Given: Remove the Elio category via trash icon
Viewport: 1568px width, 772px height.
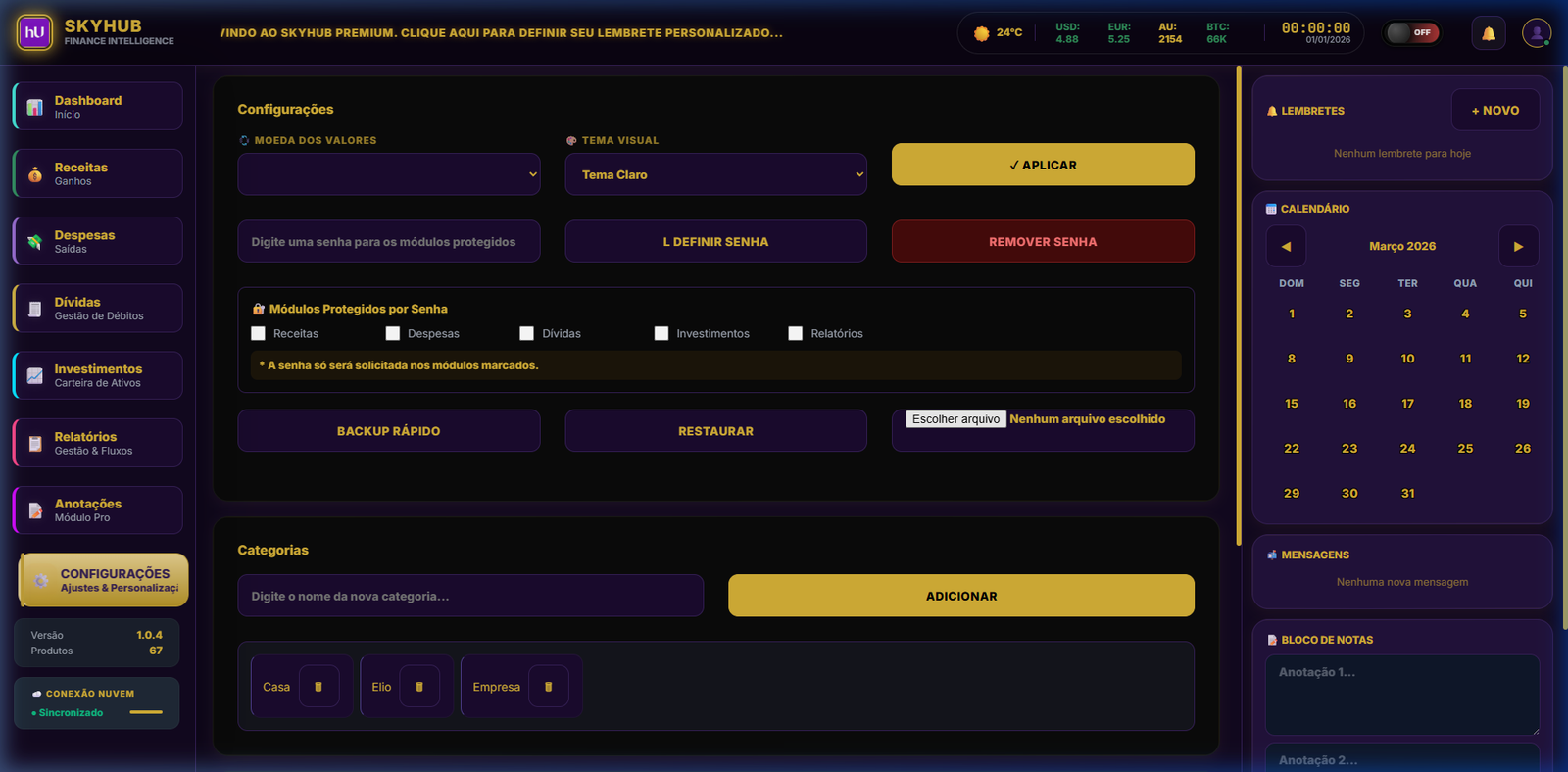Looking at the screenshot, I should pos(419,687).
